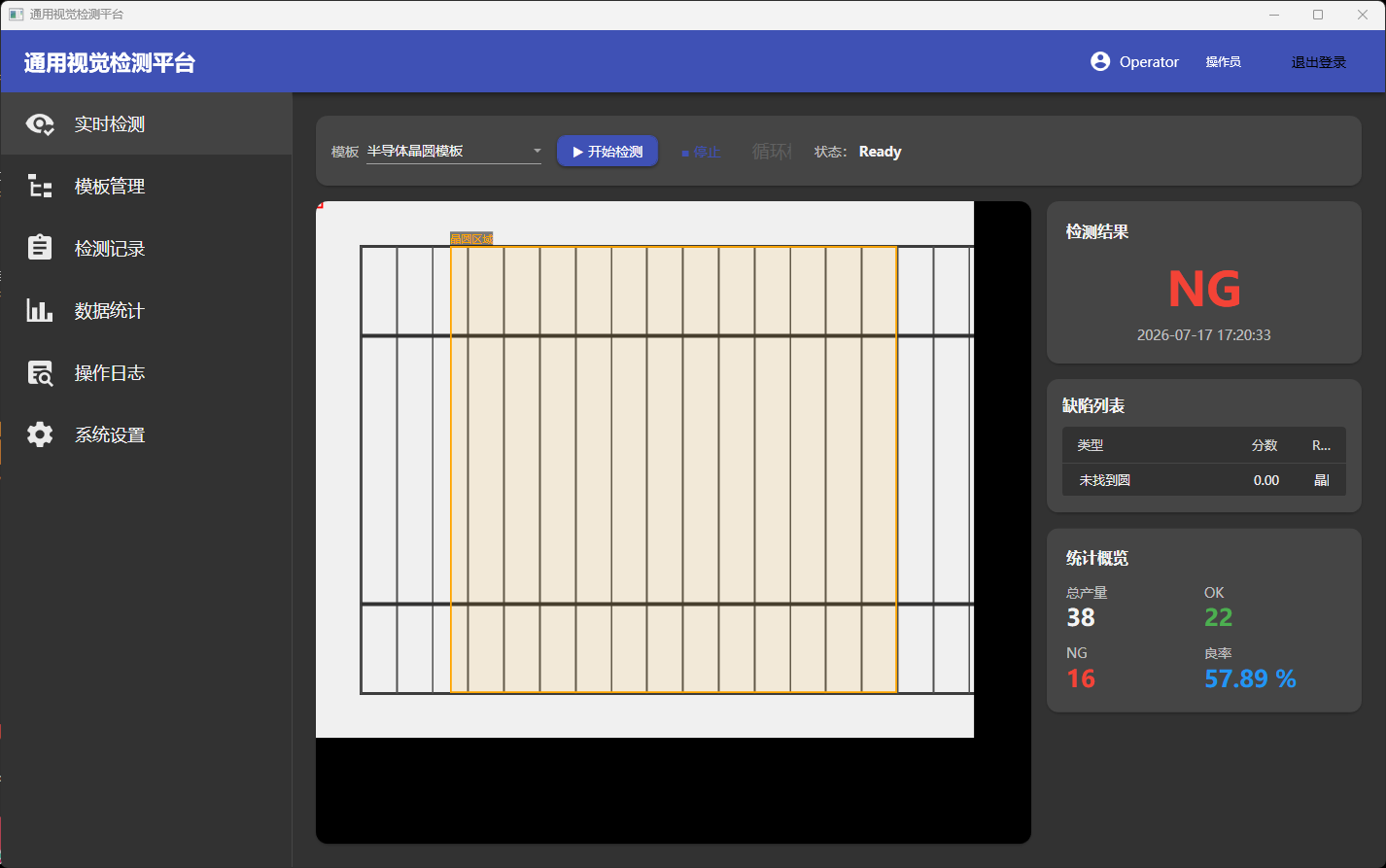Open 检测记录 clipboard icon

(x=40, y=248)
